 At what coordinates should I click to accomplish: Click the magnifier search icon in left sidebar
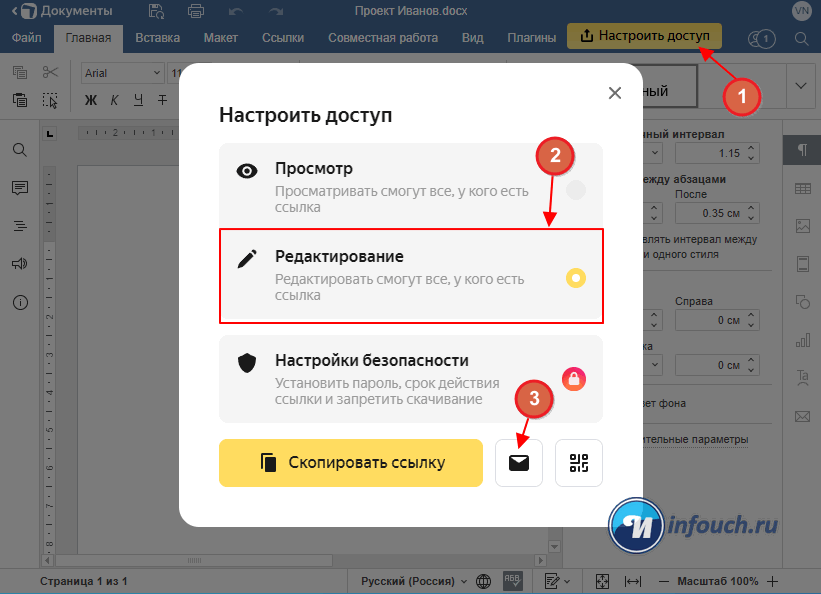[x=19, y=149]
